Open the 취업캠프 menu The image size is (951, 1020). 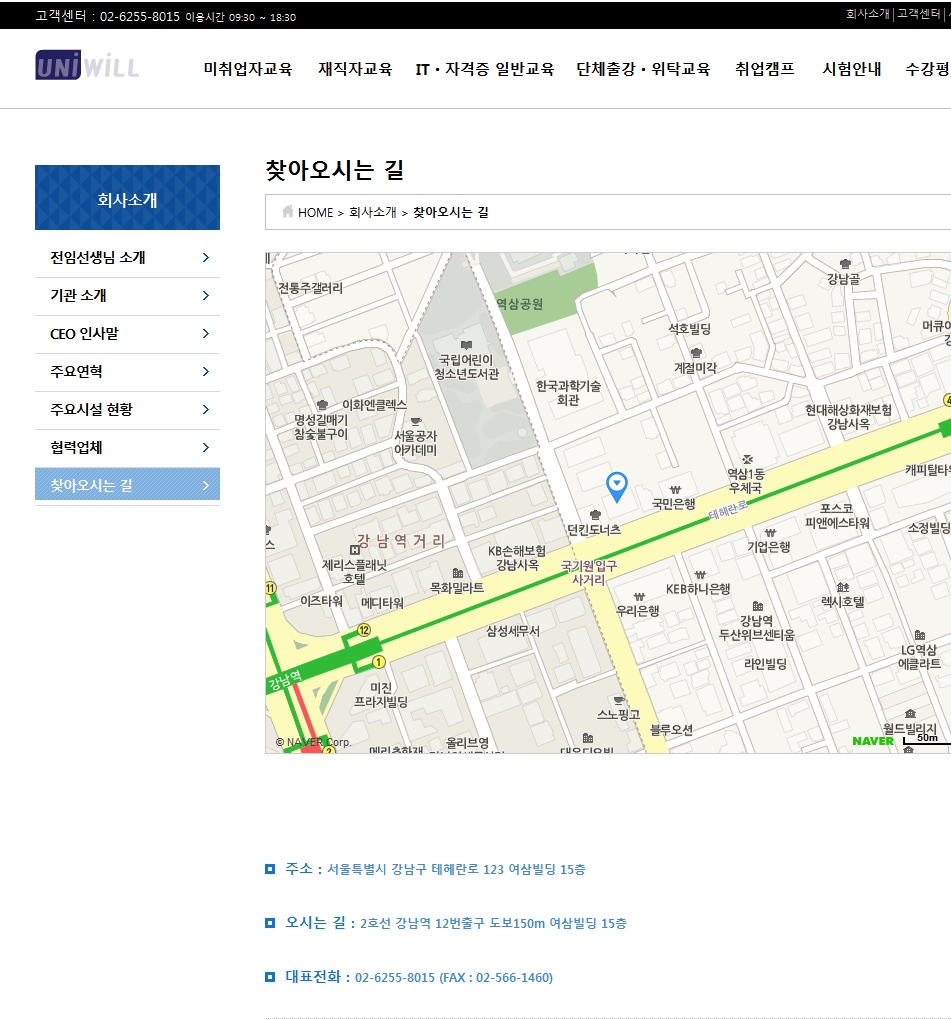coord(765,69)
